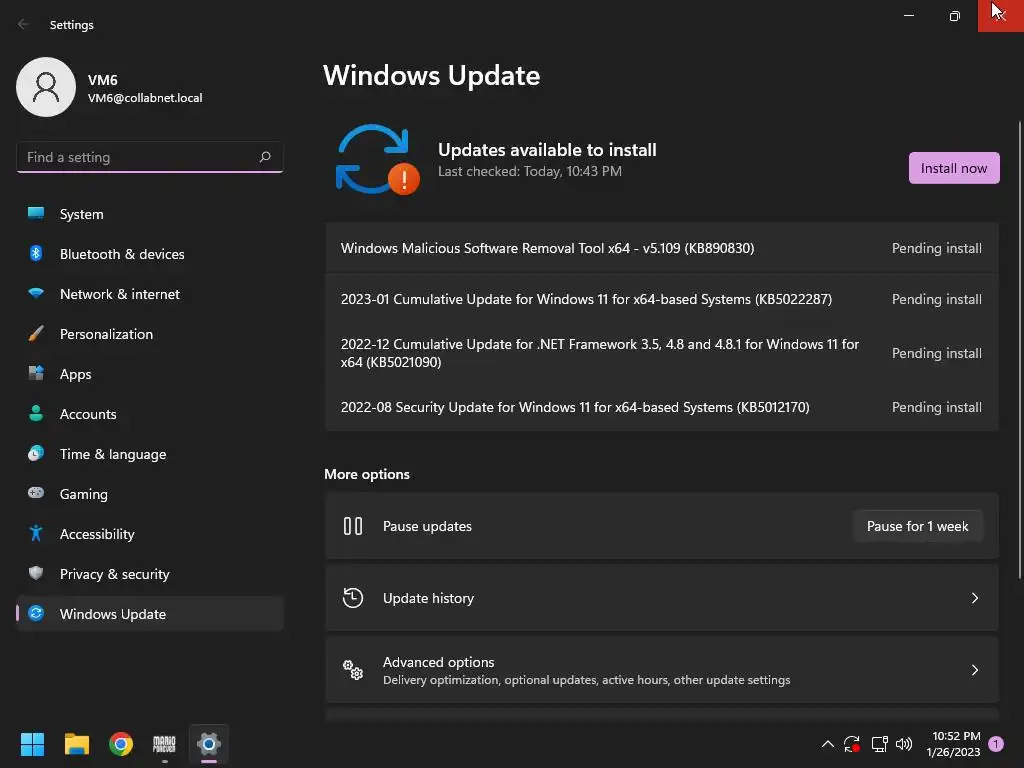The image size is (1024, 768).
Task: Switch to Personalization settings
Action: [x=150, y=334]
